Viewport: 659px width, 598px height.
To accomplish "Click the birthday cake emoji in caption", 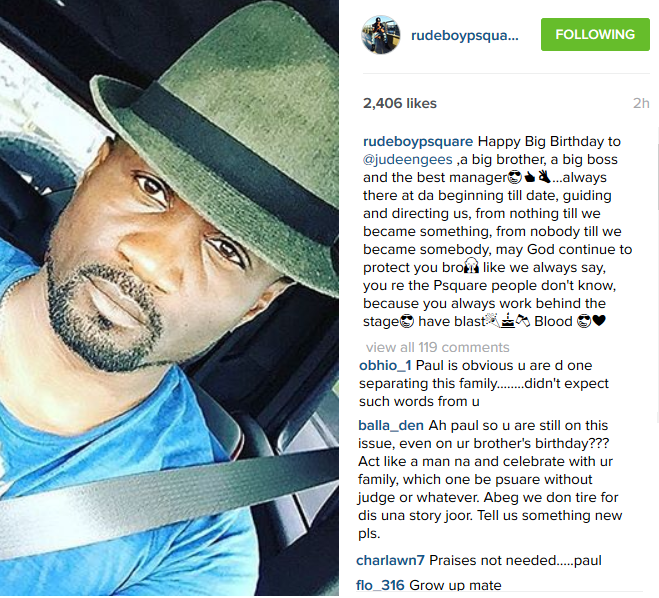I will point(508,321).
